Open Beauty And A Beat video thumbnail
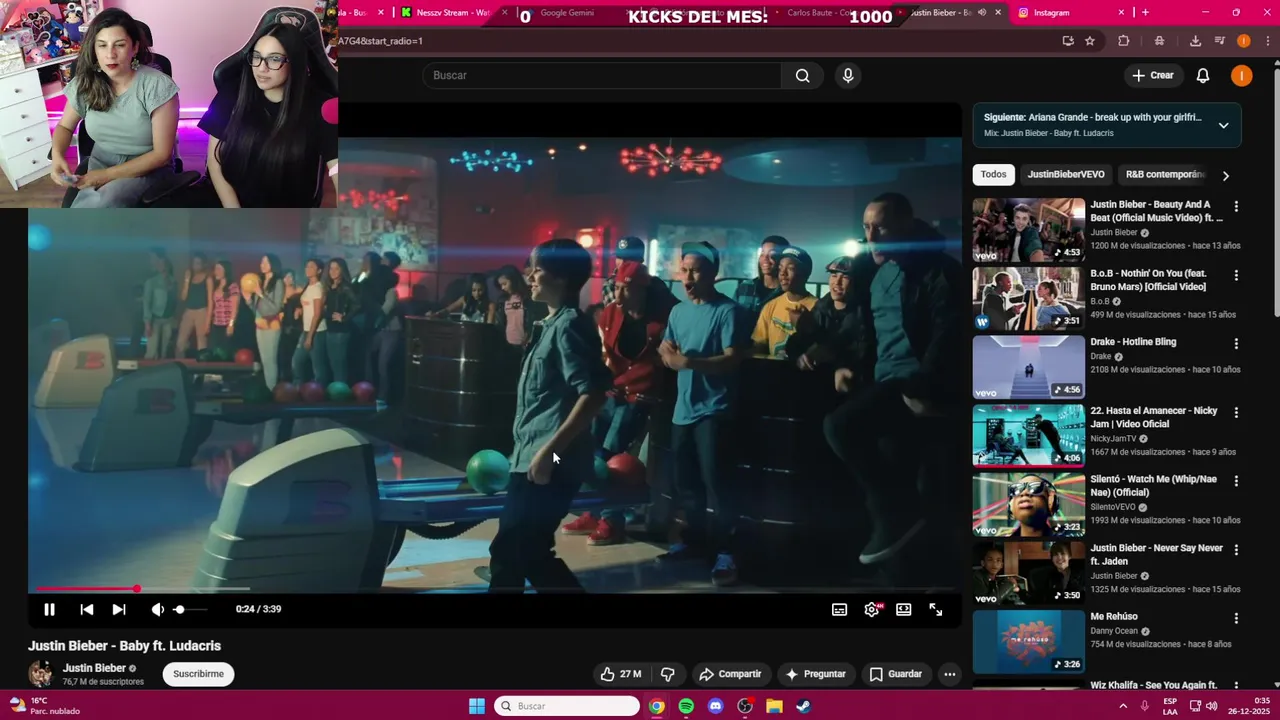Viewport: 1280px width, 720px height. (x=1028, y=230)
